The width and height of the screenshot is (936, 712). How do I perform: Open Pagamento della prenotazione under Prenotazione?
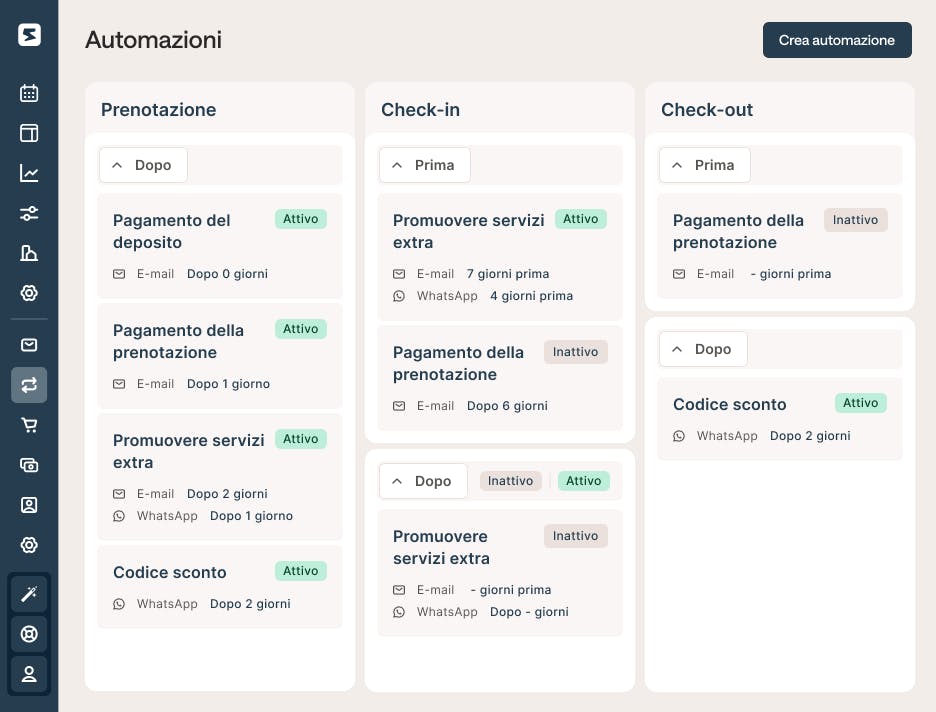[x=220, y=356]
